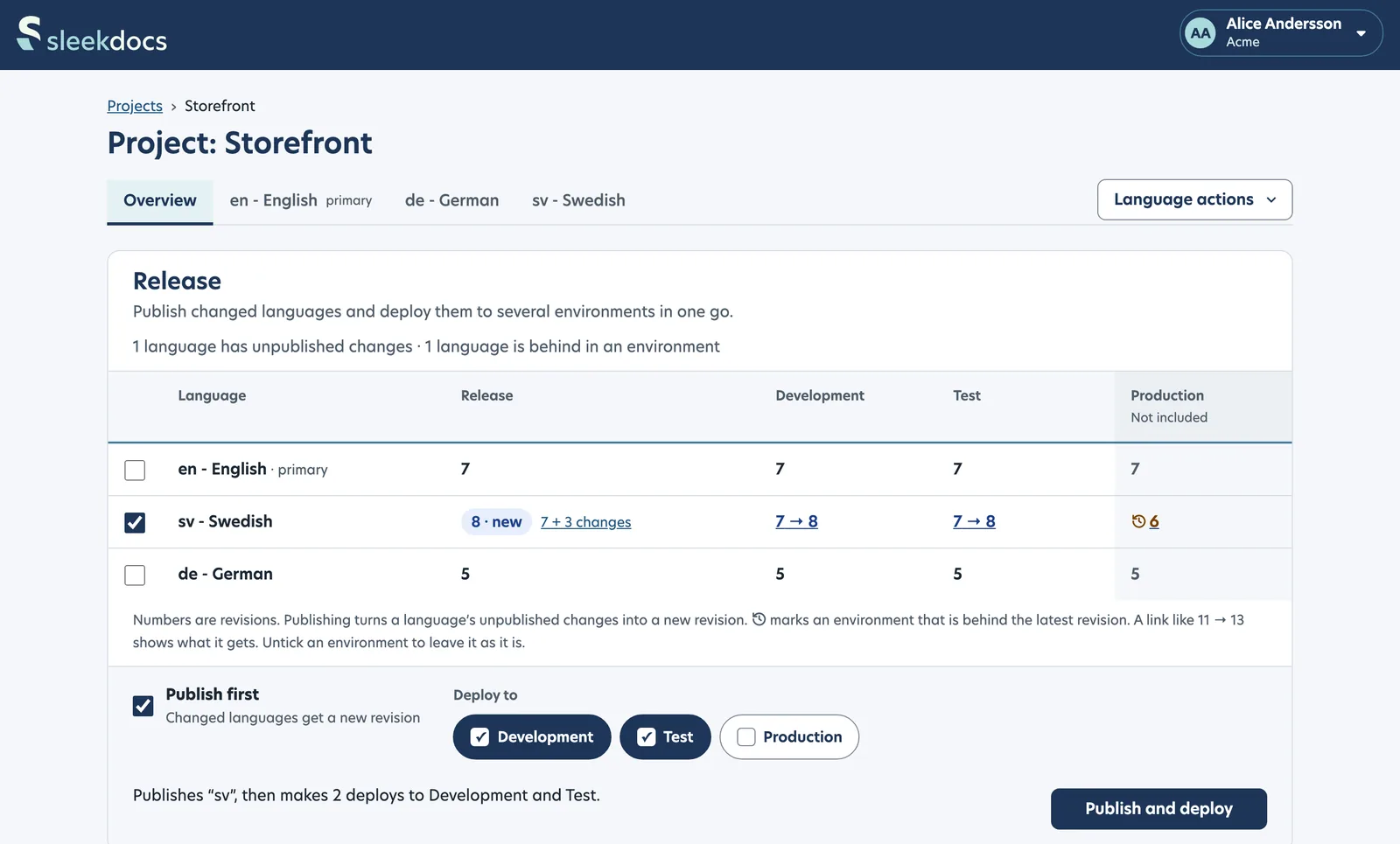1400x844 pixels.
Task: Open the Language actions dropdown
Action: click(1194, 199)
